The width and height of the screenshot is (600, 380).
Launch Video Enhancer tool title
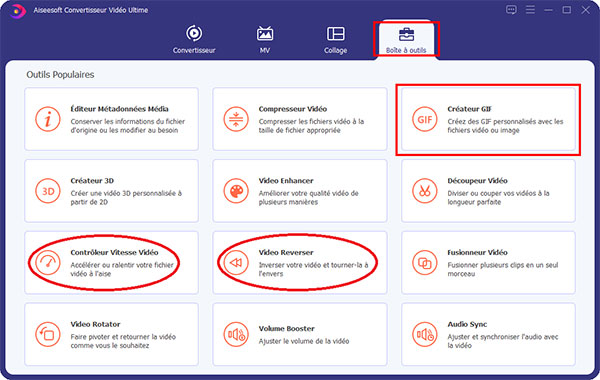pos(286,181)
